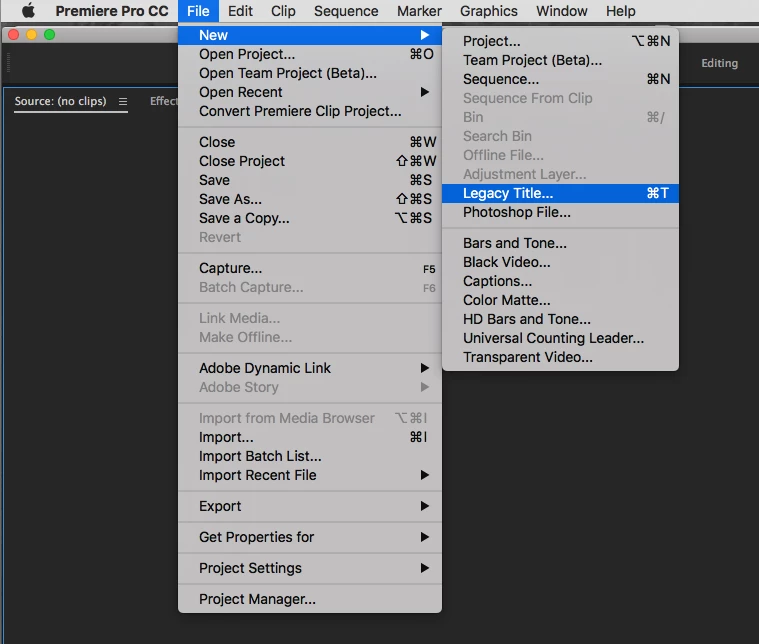Screen dimensions: 759x644
Task: Open the Graphics menu
Action: tap(488, 11)
